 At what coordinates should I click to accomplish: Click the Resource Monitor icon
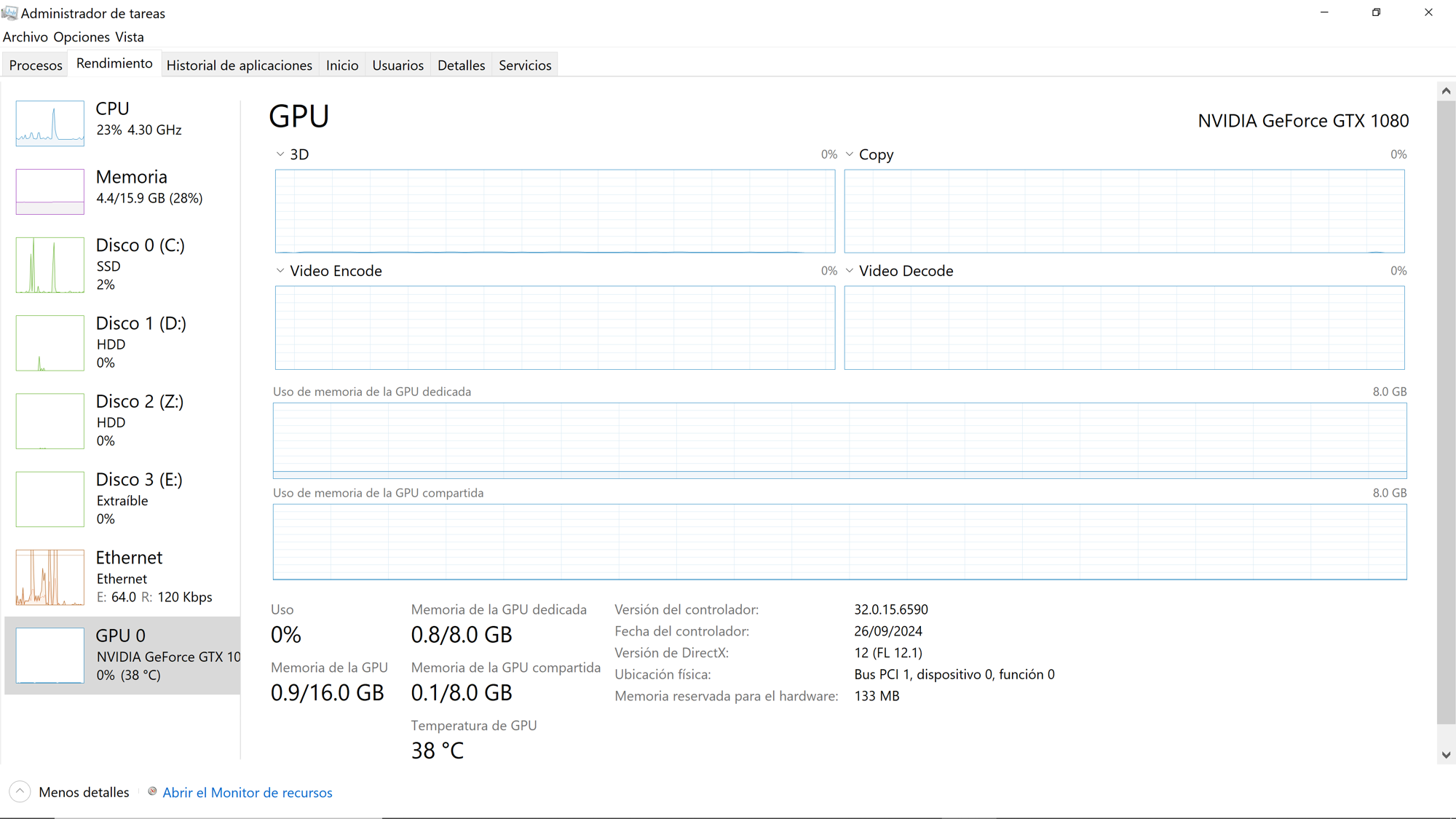coord(152,791)
